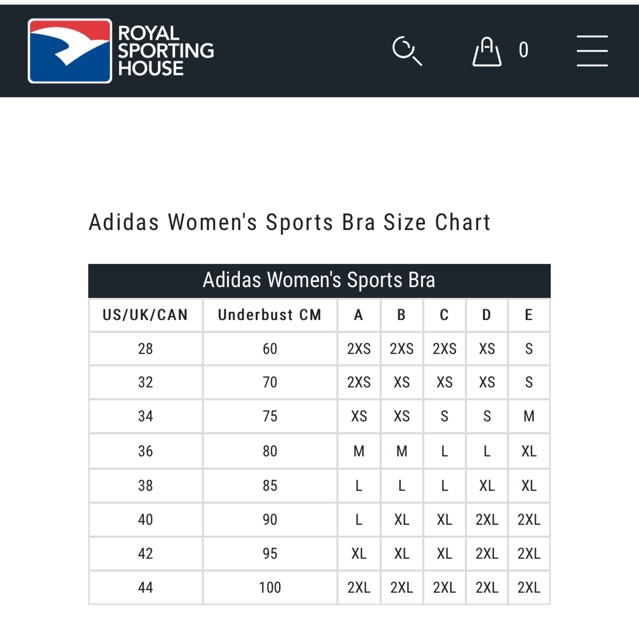Click the cup C column header
This screenshot has height=640, width=639.
444,315
